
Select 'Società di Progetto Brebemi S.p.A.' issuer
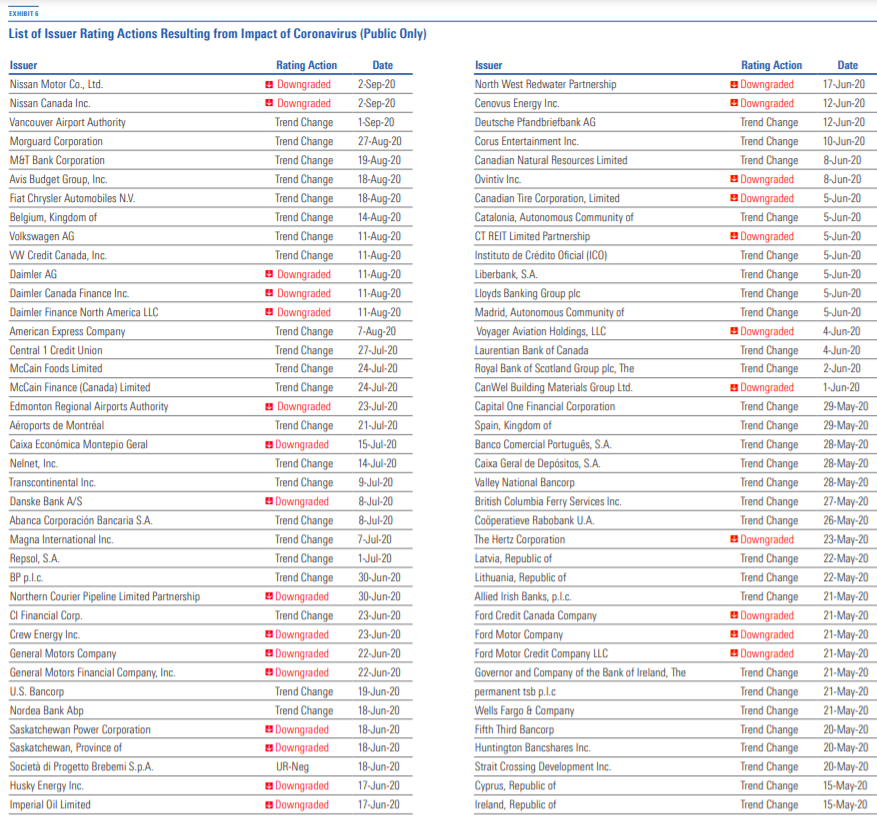[x=81, y=767]
